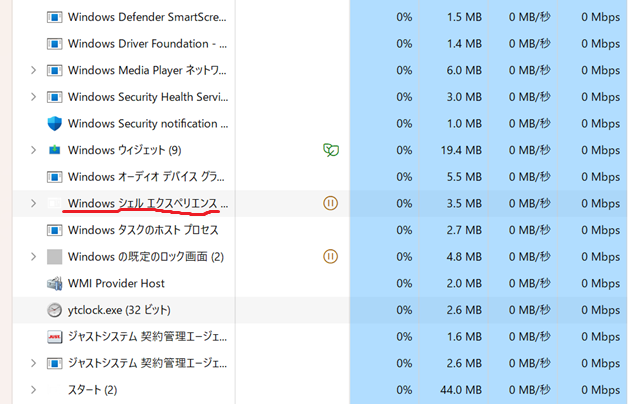Click the 0 Mbps network value for スタート row
The image size is (640, 404).
tap(601, 390)
